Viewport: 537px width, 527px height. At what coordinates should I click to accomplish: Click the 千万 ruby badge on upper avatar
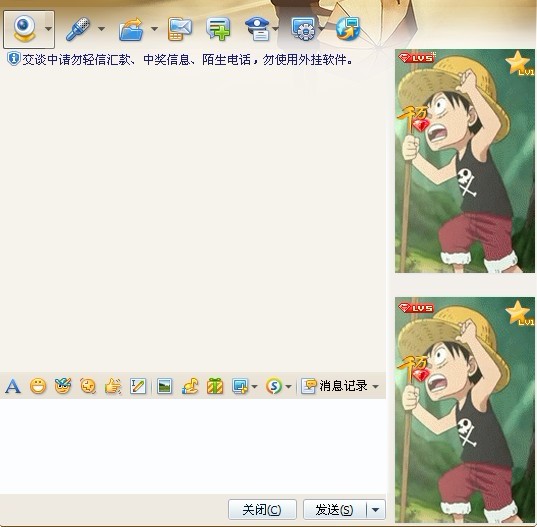(414, 119)
